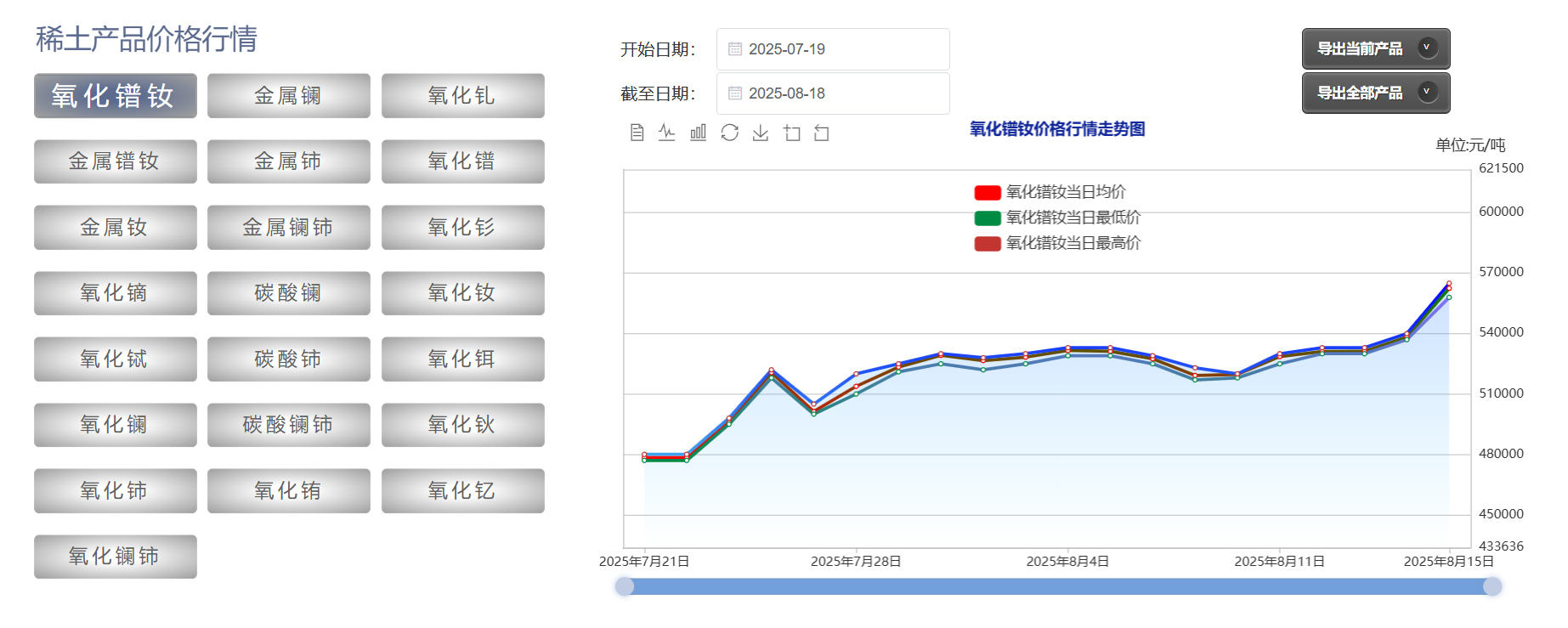
Task: Switch chart to bar chart type
Action: click(x=698, y=133)
